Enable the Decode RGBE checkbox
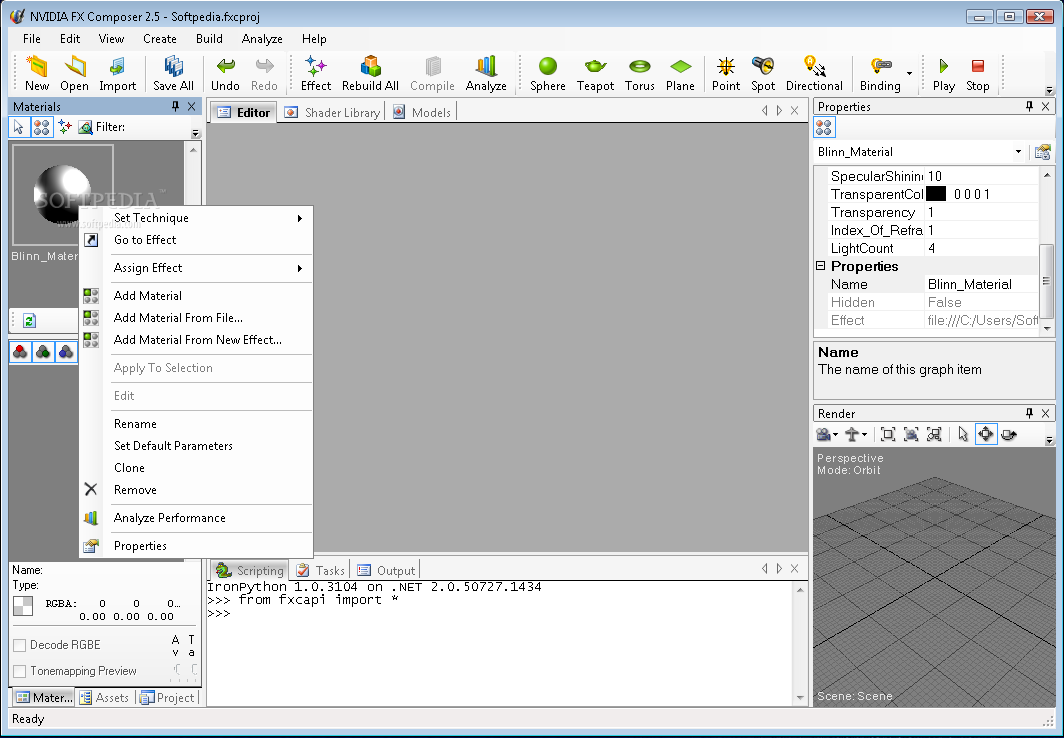 click(x=20, y=645)
